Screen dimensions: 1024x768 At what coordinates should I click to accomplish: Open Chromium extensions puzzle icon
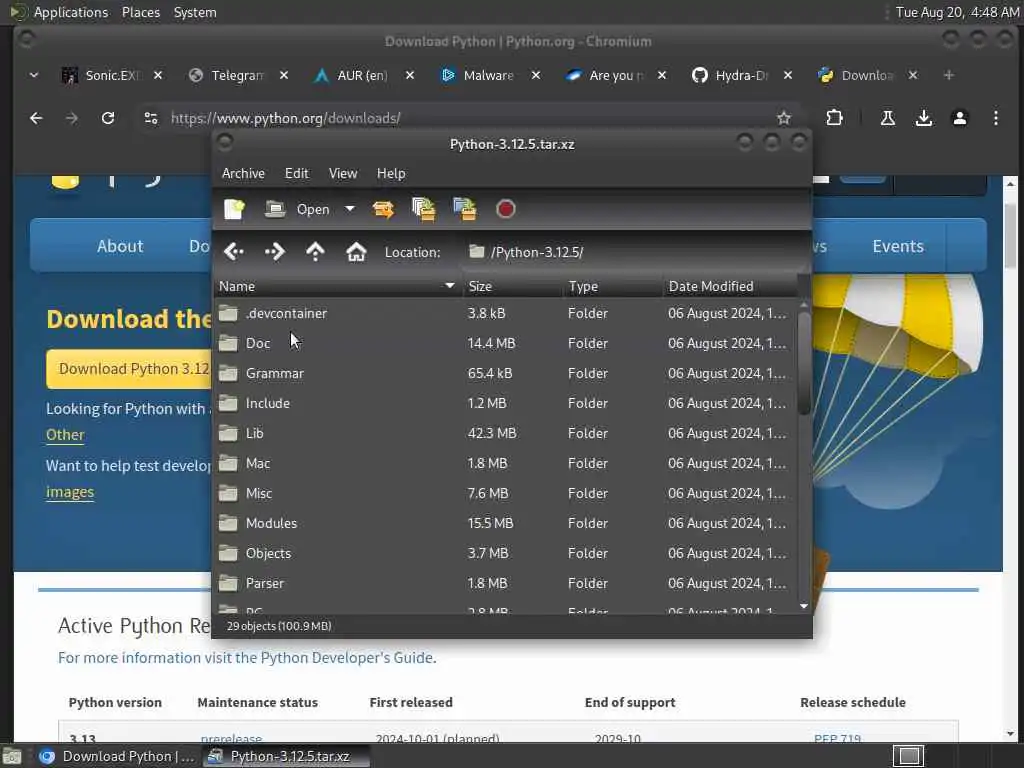(834, 118)
